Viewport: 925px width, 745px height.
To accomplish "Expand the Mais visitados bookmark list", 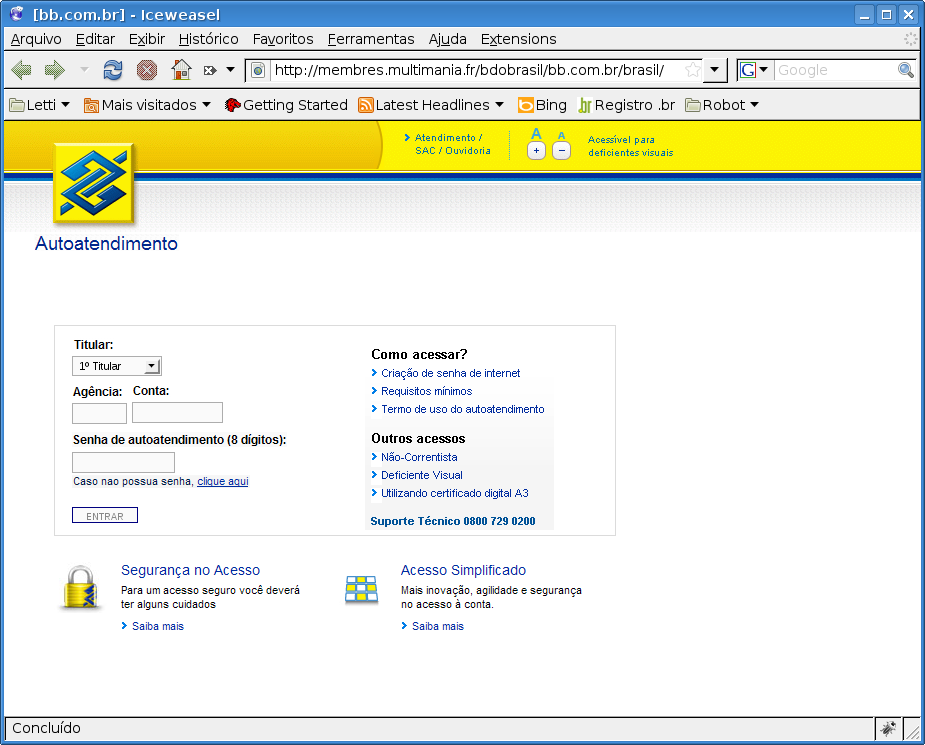I will [147, 105].
